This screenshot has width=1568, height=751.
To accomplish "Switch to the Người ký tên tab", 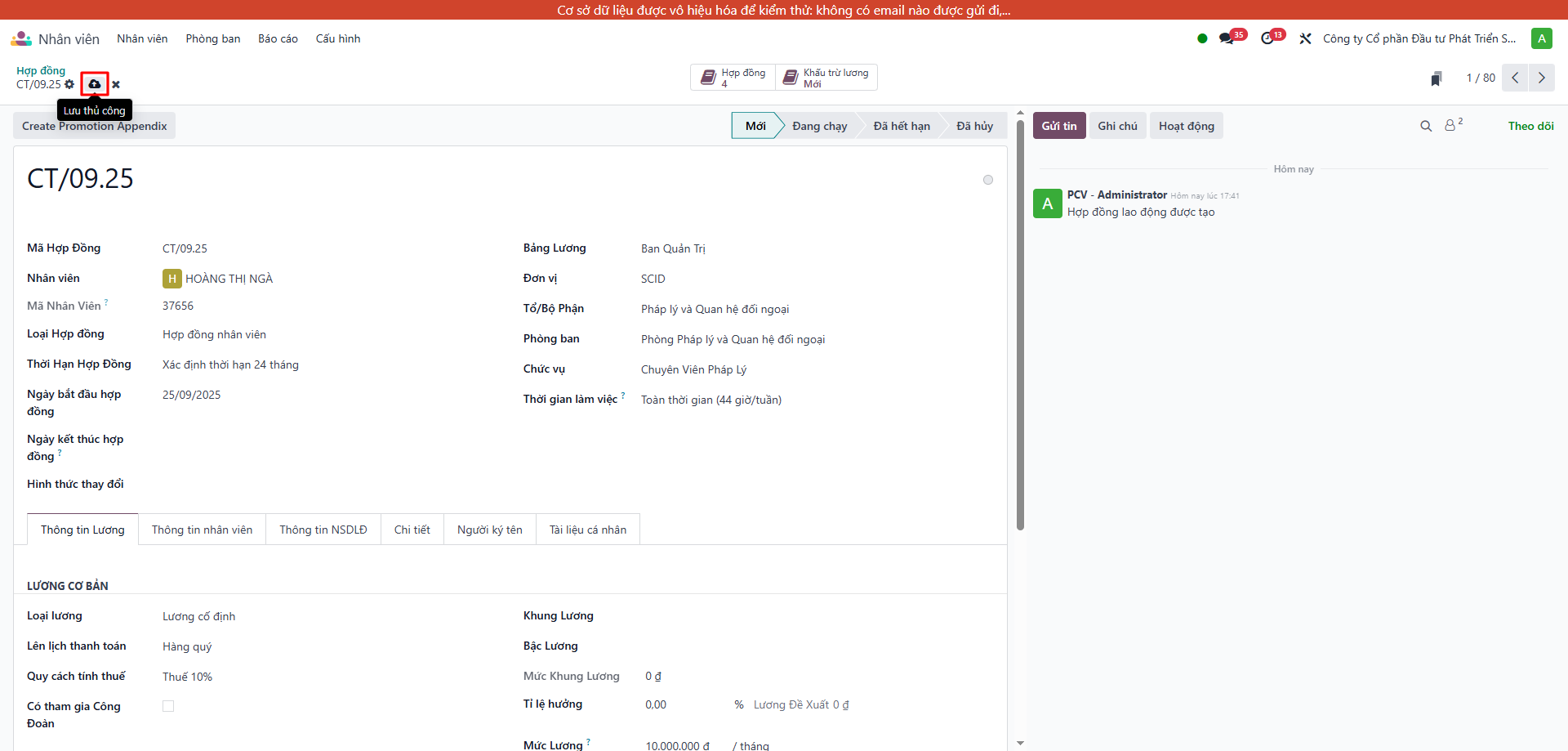I will (x=490, y=530).
